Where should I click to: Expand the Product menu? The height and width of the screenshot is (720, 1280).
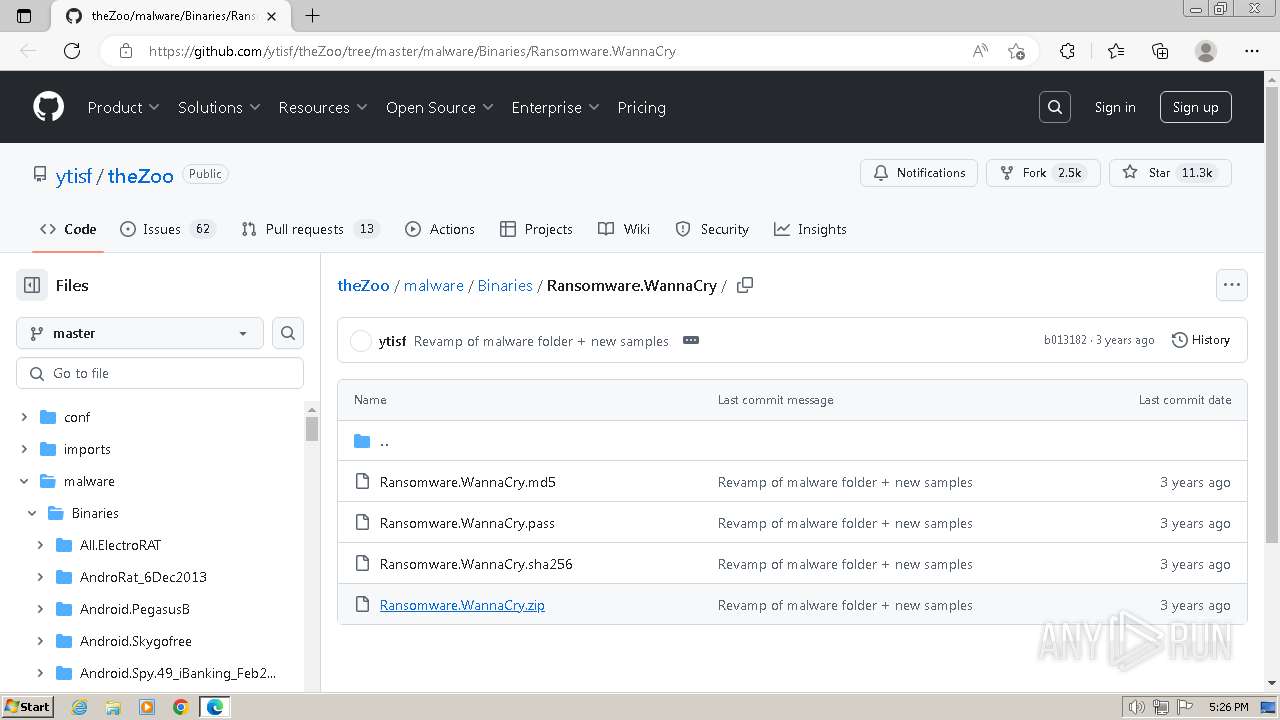coord(123,107)
